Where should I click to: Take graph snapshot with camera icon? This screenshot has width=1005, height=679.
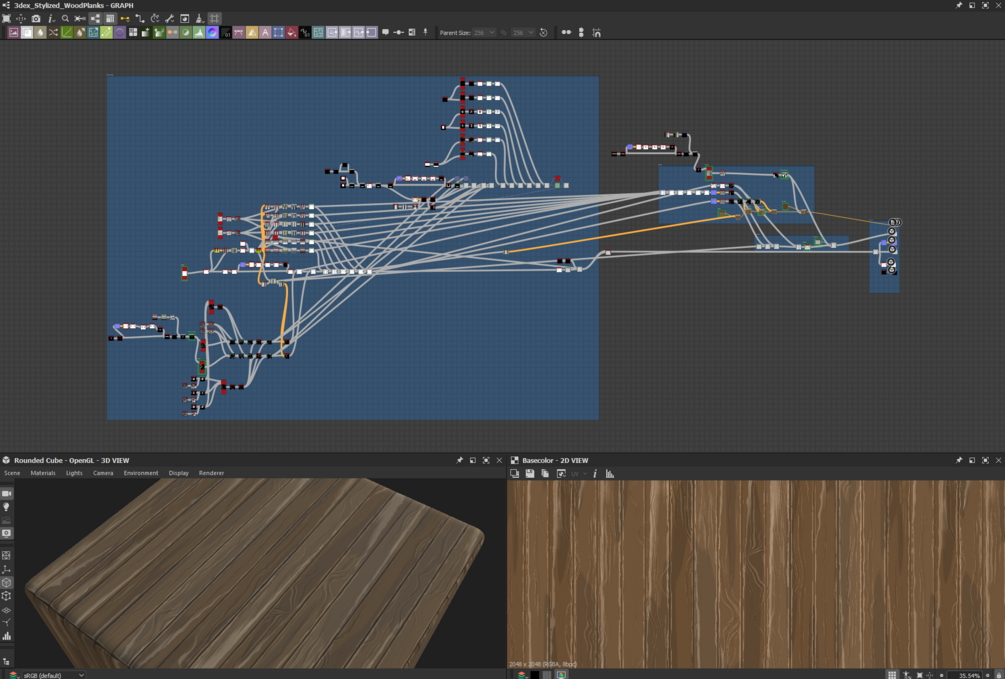[x=36, y=19]
